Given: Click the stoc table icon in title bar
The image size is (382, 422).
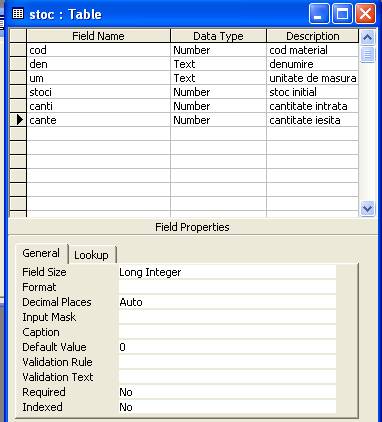Looking at the screenshot, I should 18,14.
